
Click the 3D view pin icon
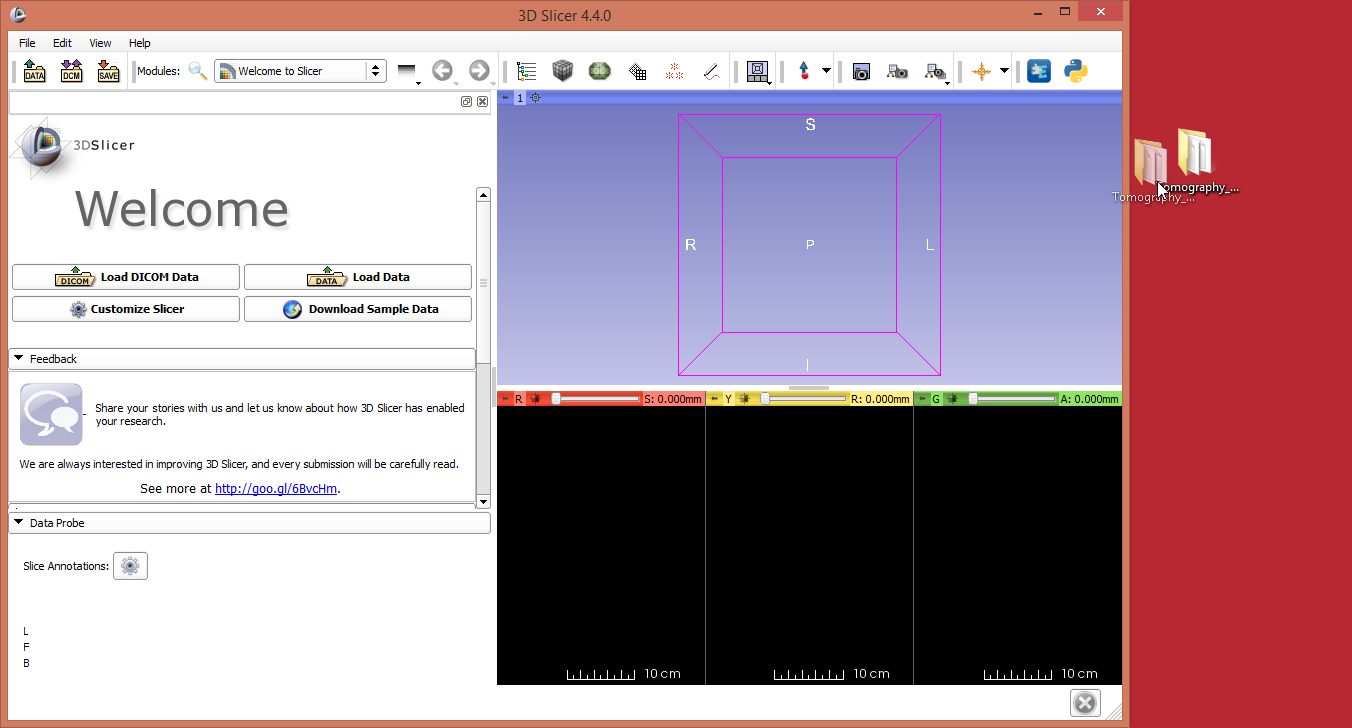tap(504, 97)
